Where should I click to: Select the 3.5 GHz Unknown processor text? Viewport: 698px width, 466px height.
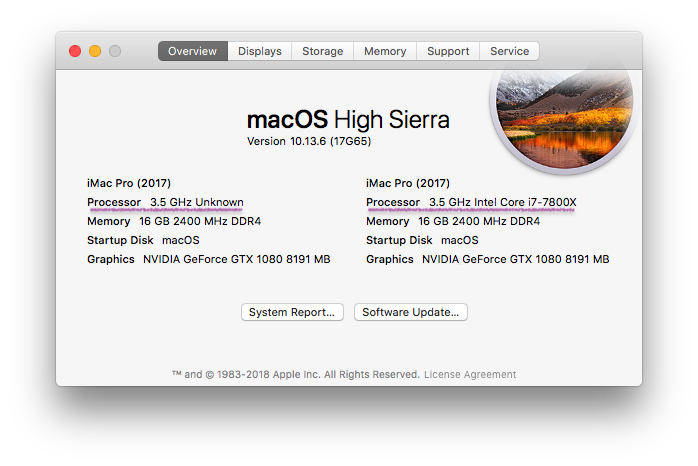tap(197, 202)
